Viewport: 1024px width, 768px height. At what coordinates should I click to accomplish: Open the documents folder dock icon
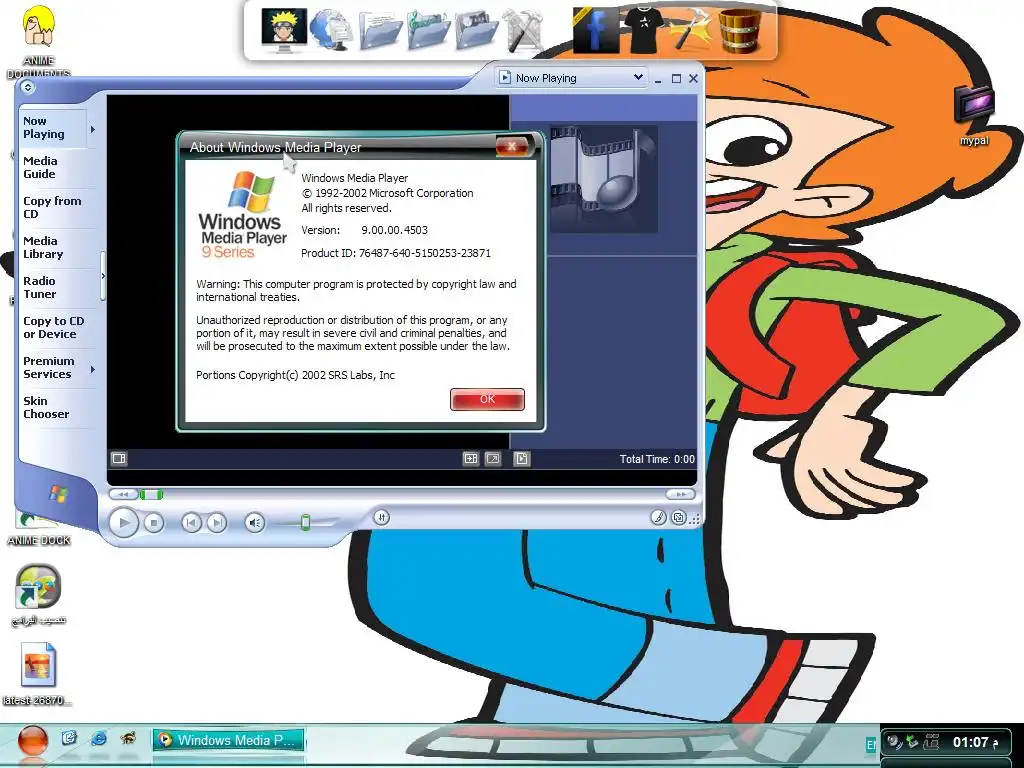coord(380,30)
